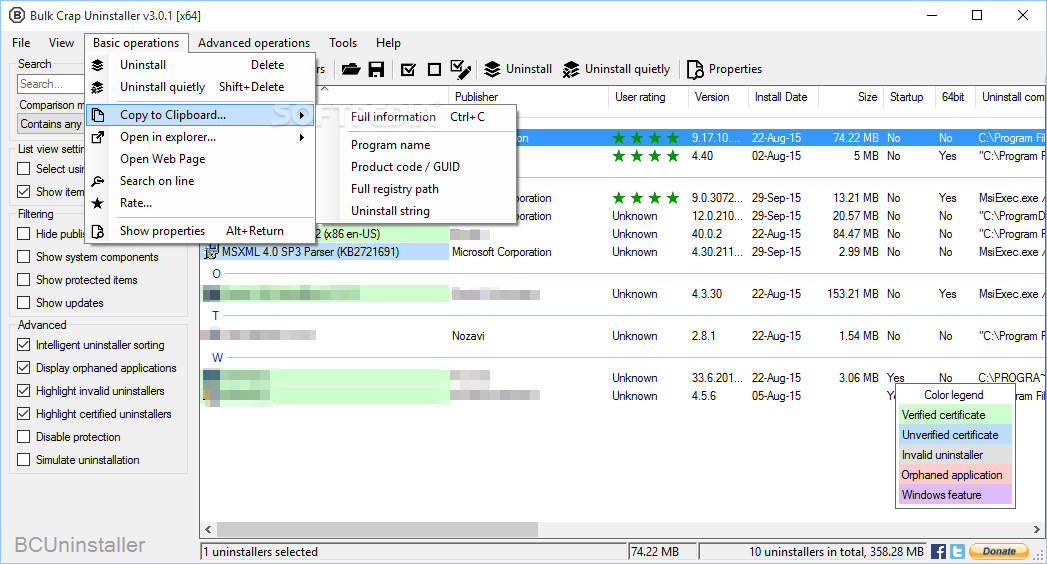Viewport: 1047px width, 564px height.
Task: Enable Simulate uninstallation checkbox
Action: (23, 460)
